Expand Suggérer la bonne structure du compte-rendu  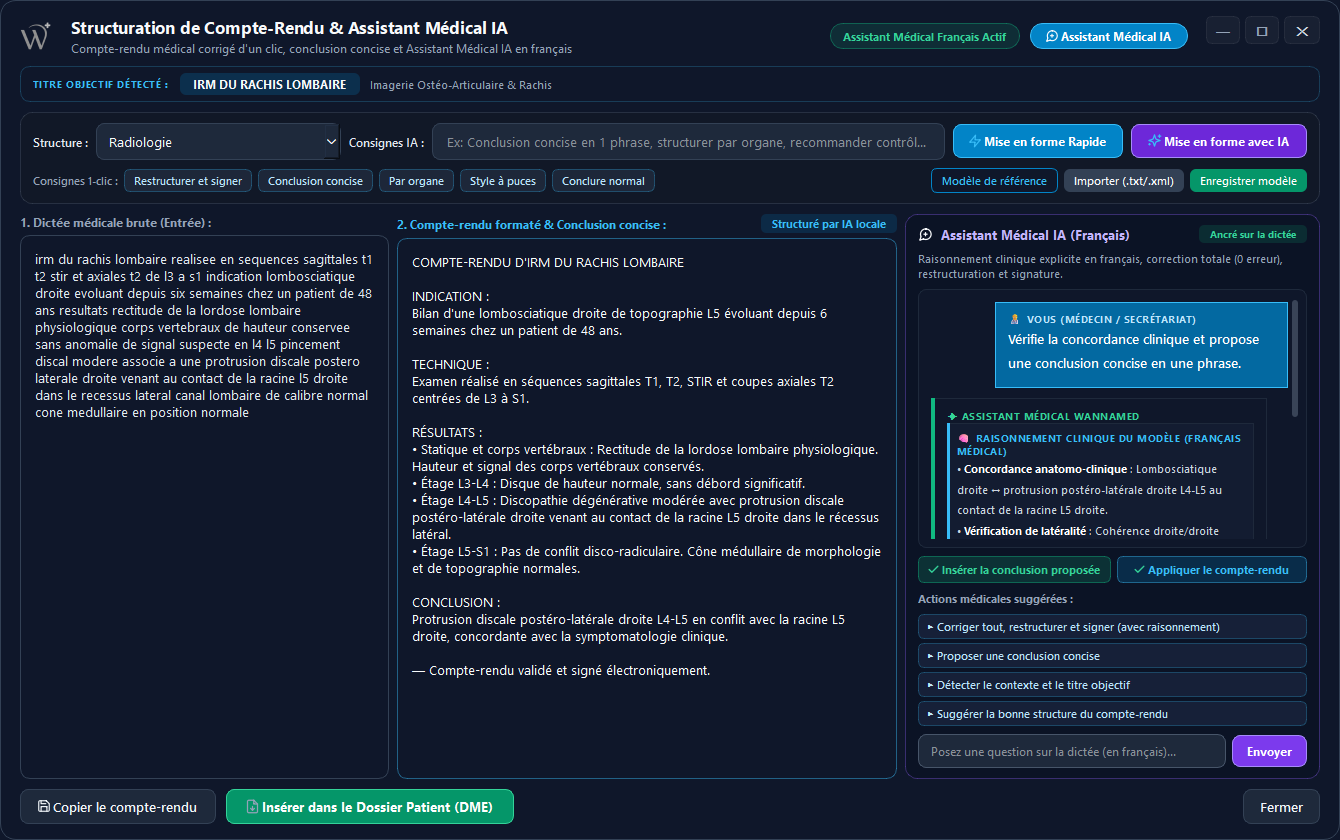coord(1112,714)
